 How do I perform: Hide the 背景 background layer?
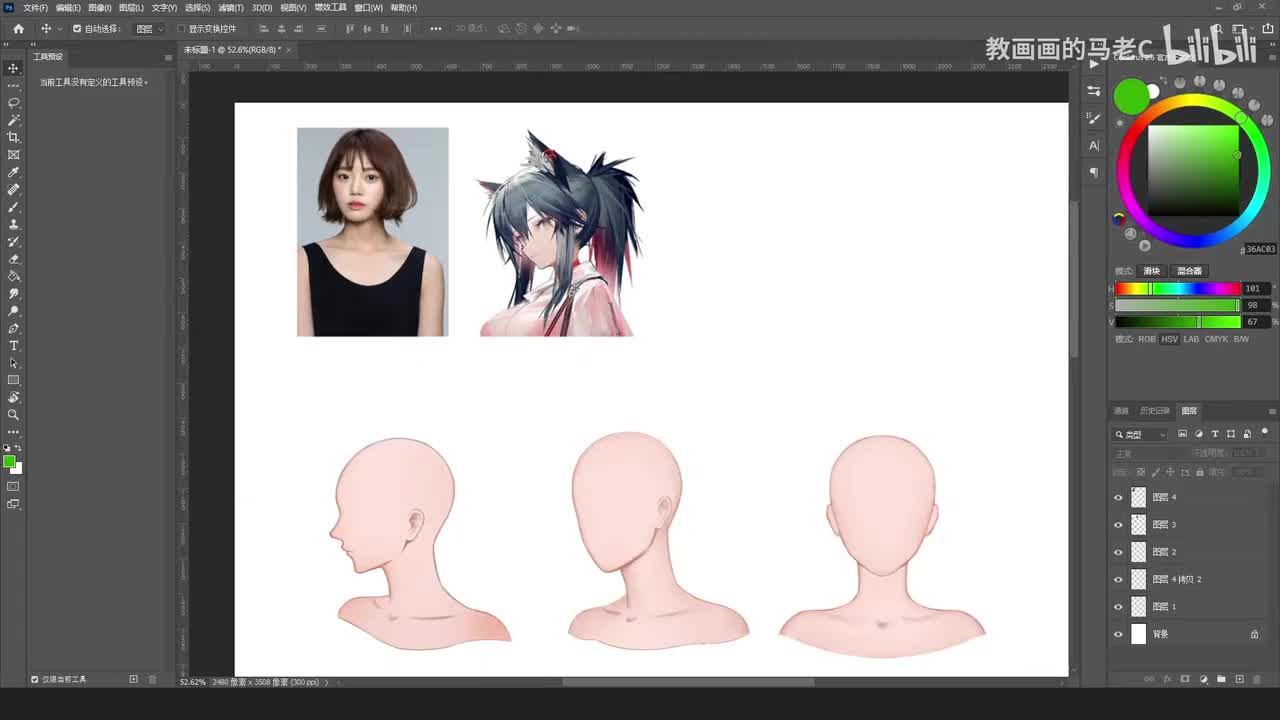coord(1118,634)
